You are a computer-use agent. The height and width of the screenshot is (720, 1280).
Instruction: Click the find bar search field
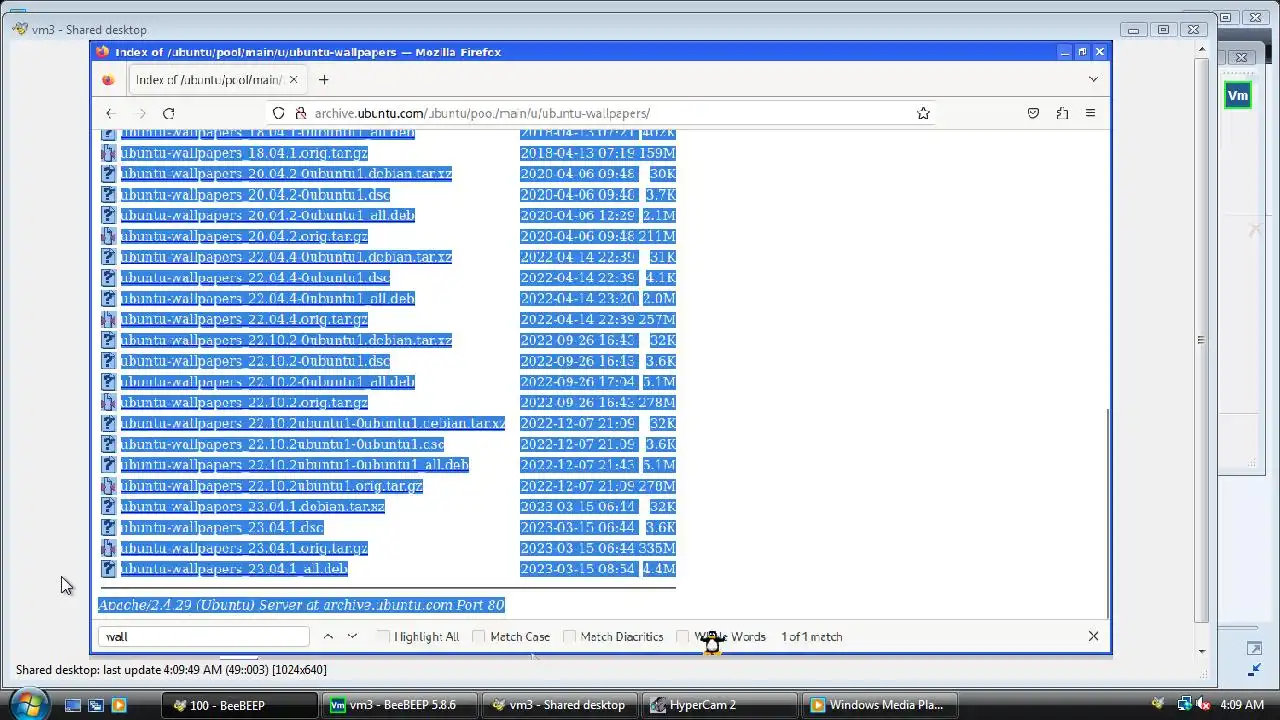tap(204, 636)
